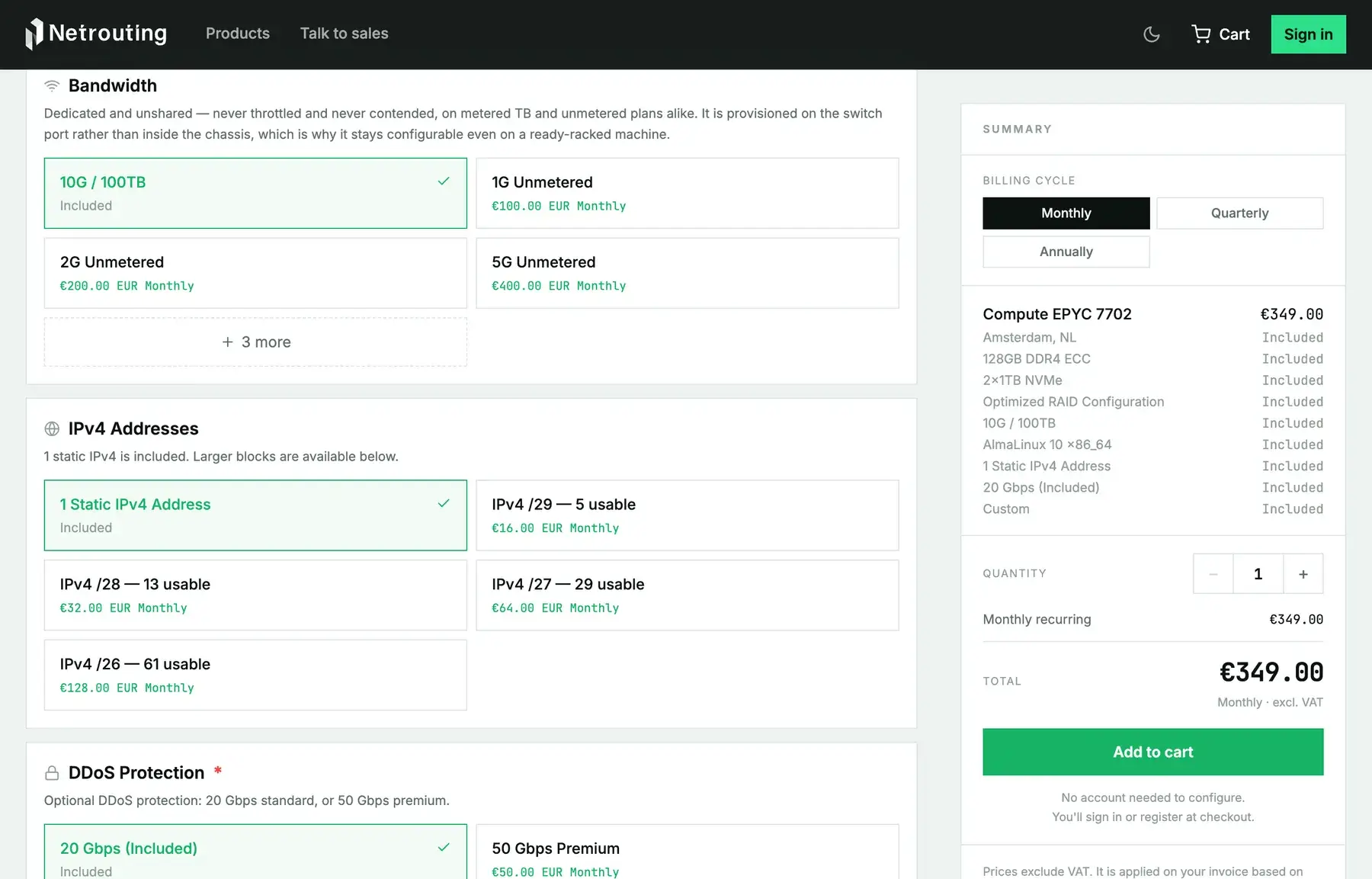Viewport: 1372px width, 879px height.
Task: Click the Bandwidth wifi icon
Action: pos(52,86)
